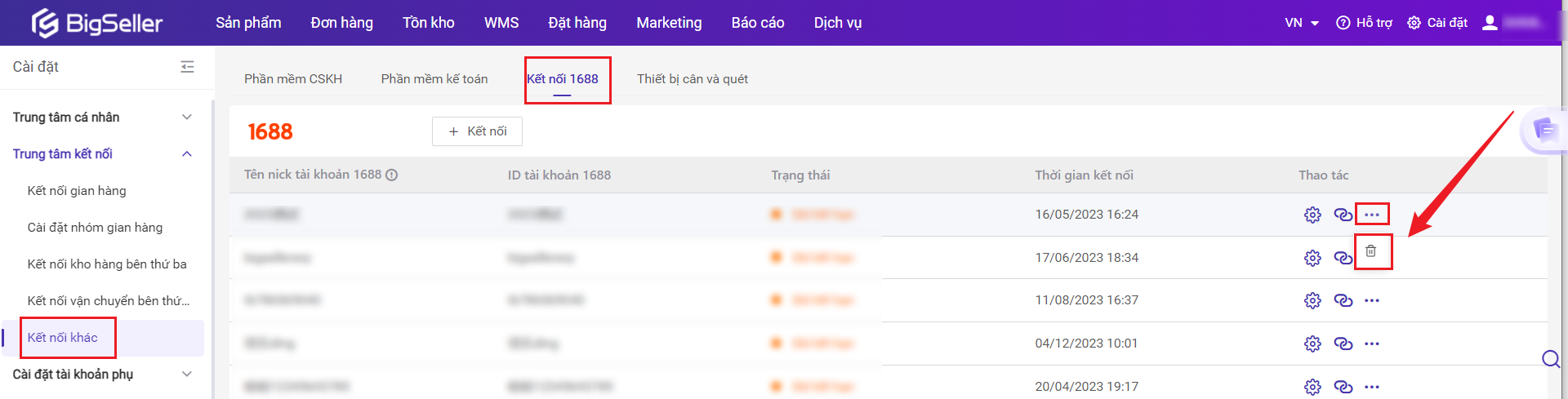Click the 17/06/2023 18:34 timestamp
Screen dimensions: 1568x399
(x=1086, y=258)
